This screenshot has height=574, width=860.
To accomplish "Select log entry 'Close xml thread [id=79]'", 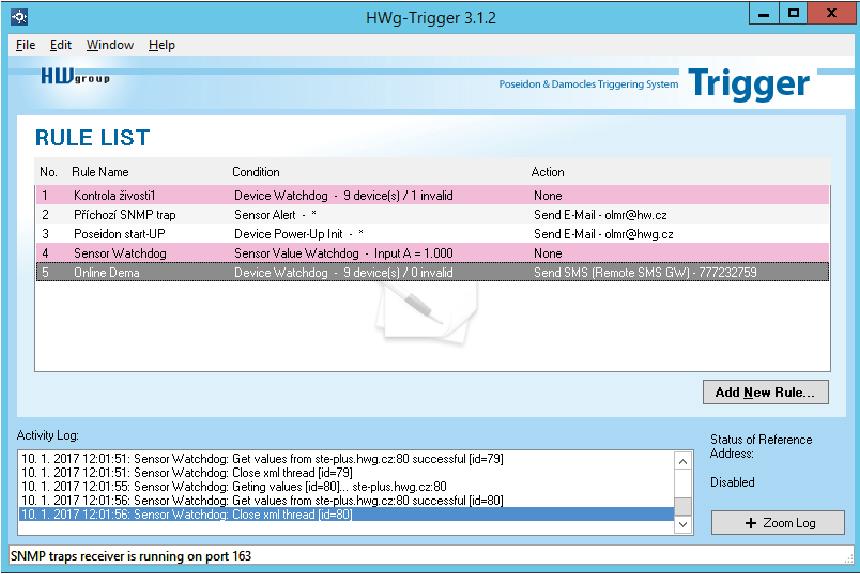I will pyautogui.click(x=347, y=472).
